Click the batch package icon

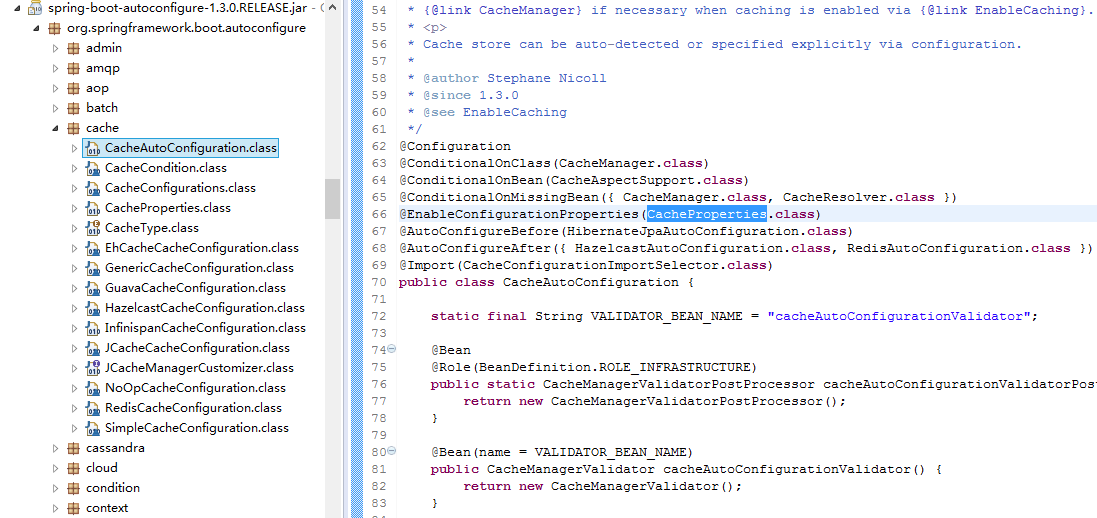tap(73, 108)
